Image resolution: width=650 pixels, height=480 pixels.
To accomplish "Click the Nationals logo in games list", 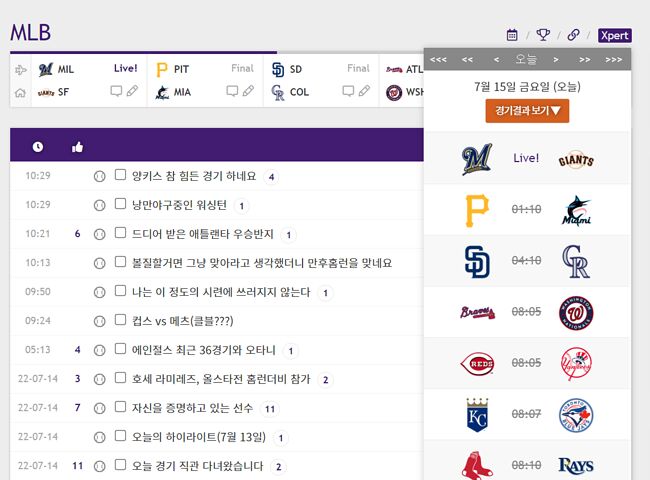I will tap(576, 313).
